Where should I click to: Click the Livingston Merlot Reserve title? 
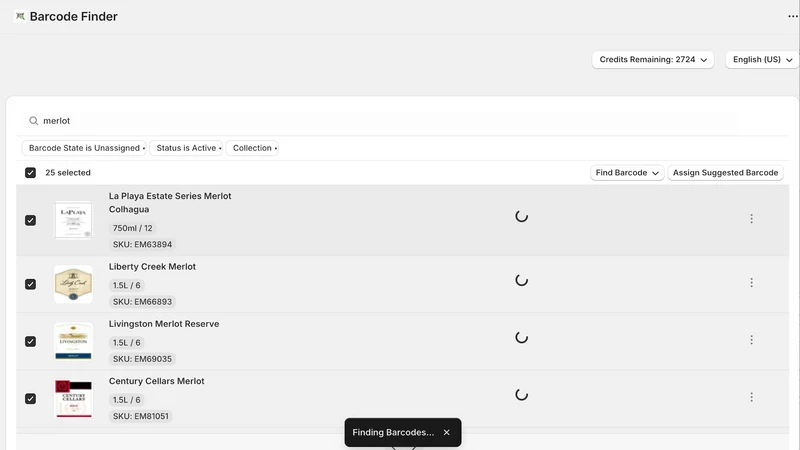coord(164,324)
